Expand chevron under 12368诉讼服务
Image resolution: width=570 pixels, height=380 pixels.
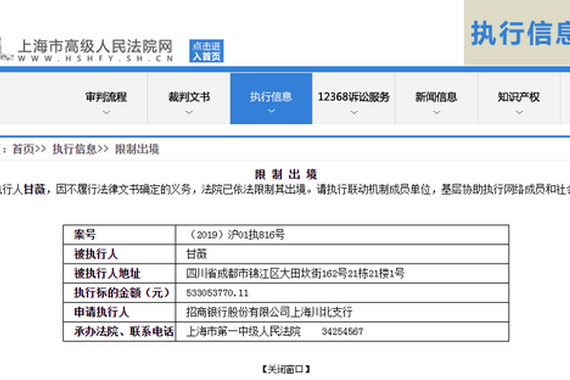pyautogui.click(x=354, y=112)
